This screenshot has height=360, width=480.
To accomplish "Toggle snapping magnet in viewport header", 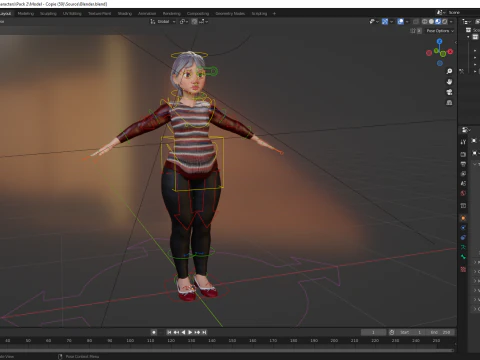I will (x=194, y=21).
